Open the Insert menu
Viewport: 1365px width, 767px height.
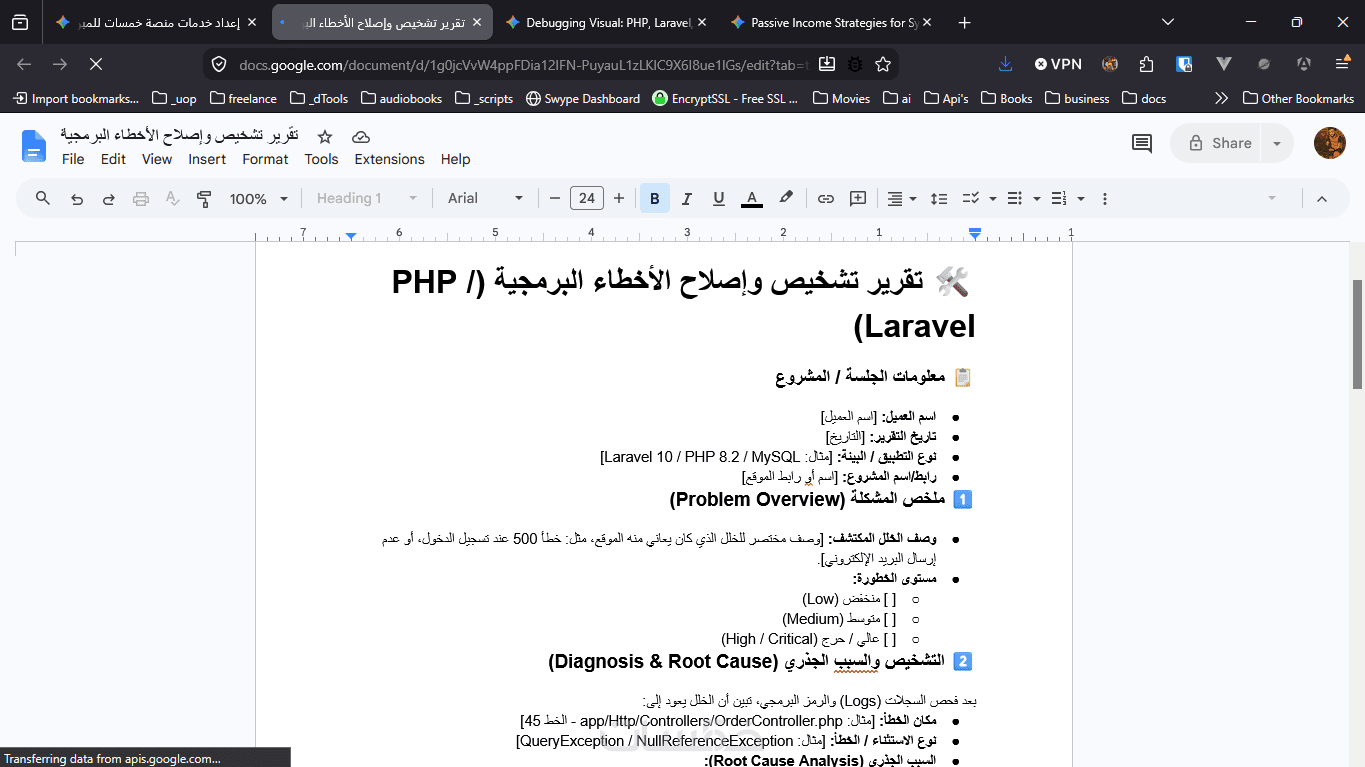tap(207, 159)
